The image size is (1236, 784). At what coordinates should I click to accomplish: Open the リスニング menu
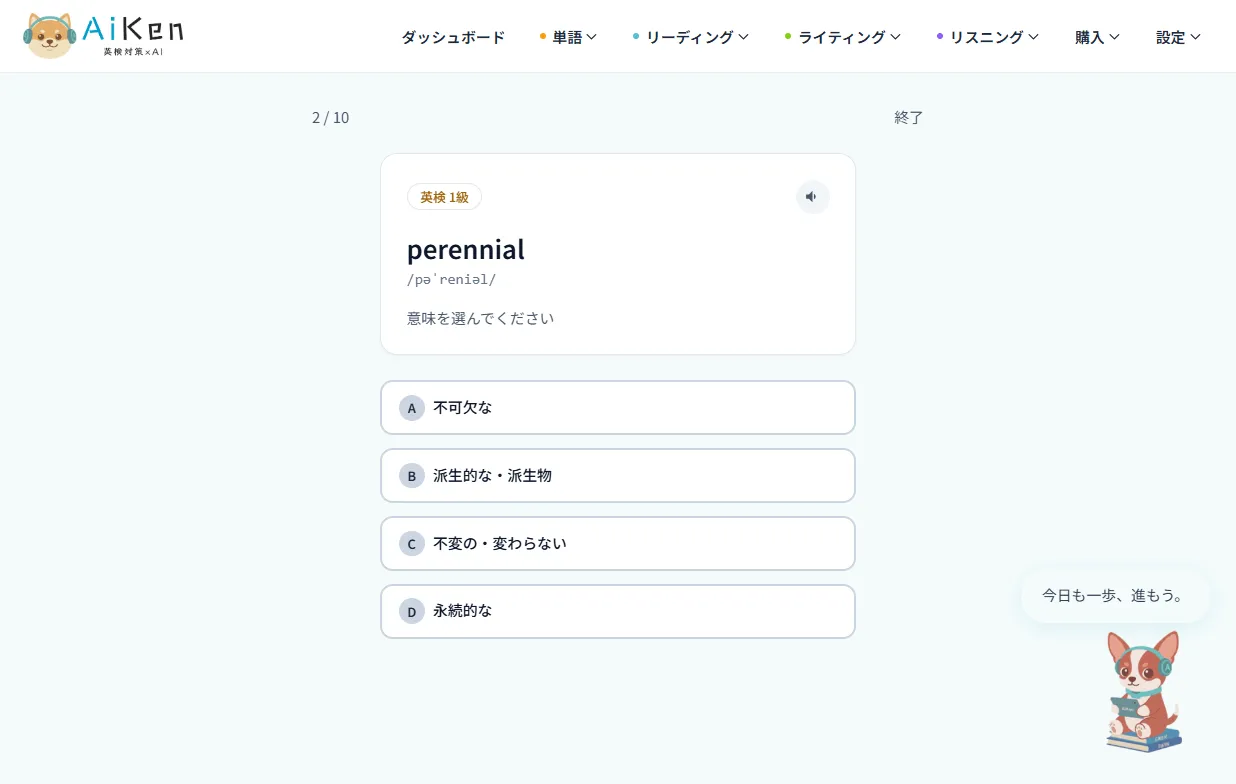click(988, 37)
